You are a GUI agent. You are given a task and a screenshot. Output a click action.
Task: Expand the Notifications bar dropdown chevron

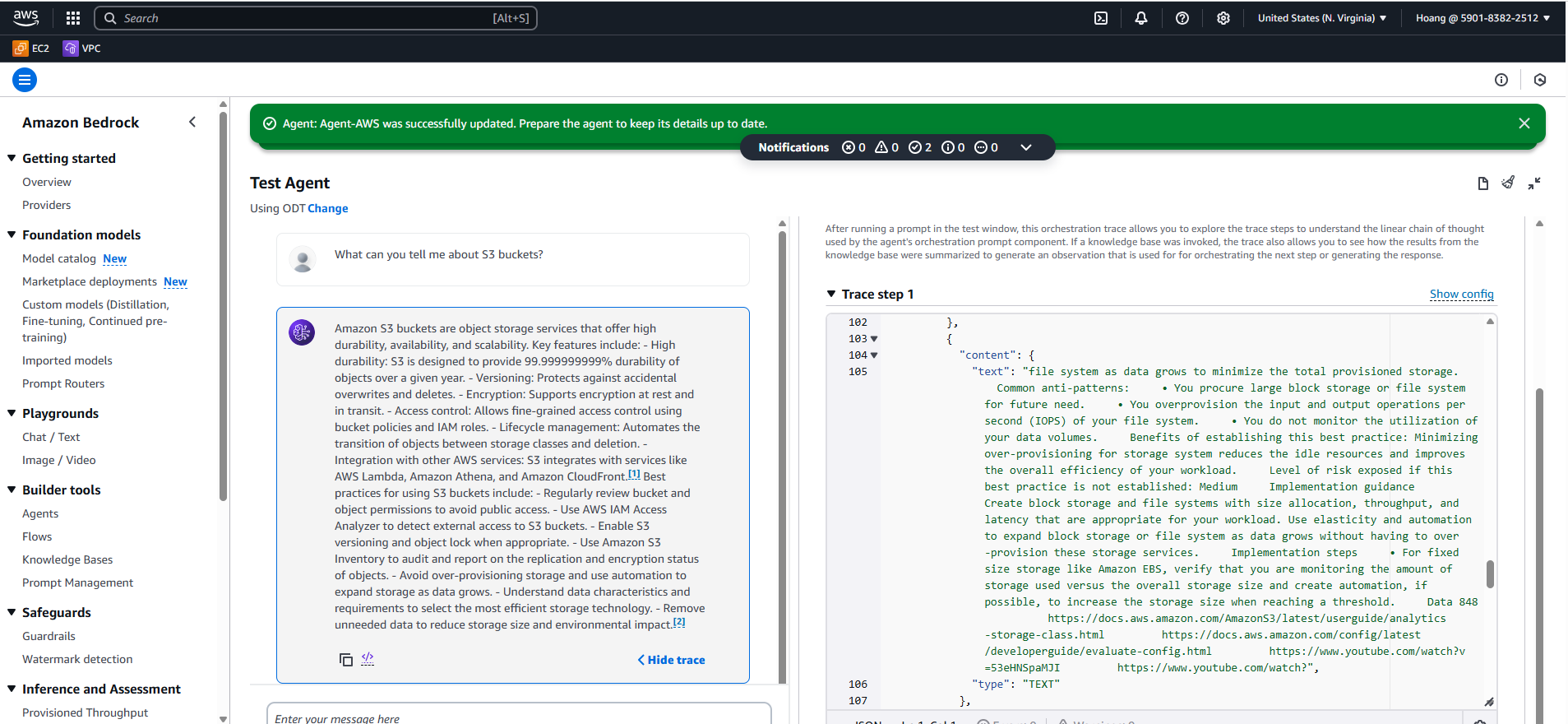(x=1026, y=147)
